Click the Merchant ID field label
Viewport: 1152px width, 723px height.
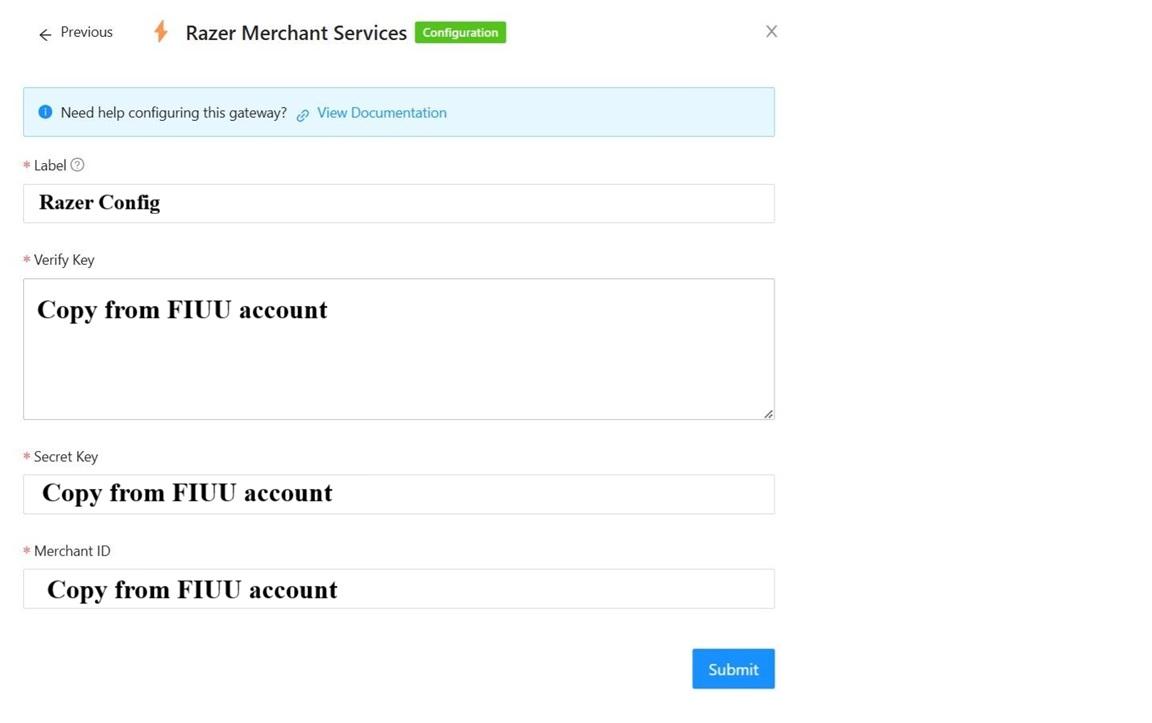click(72, 550)
